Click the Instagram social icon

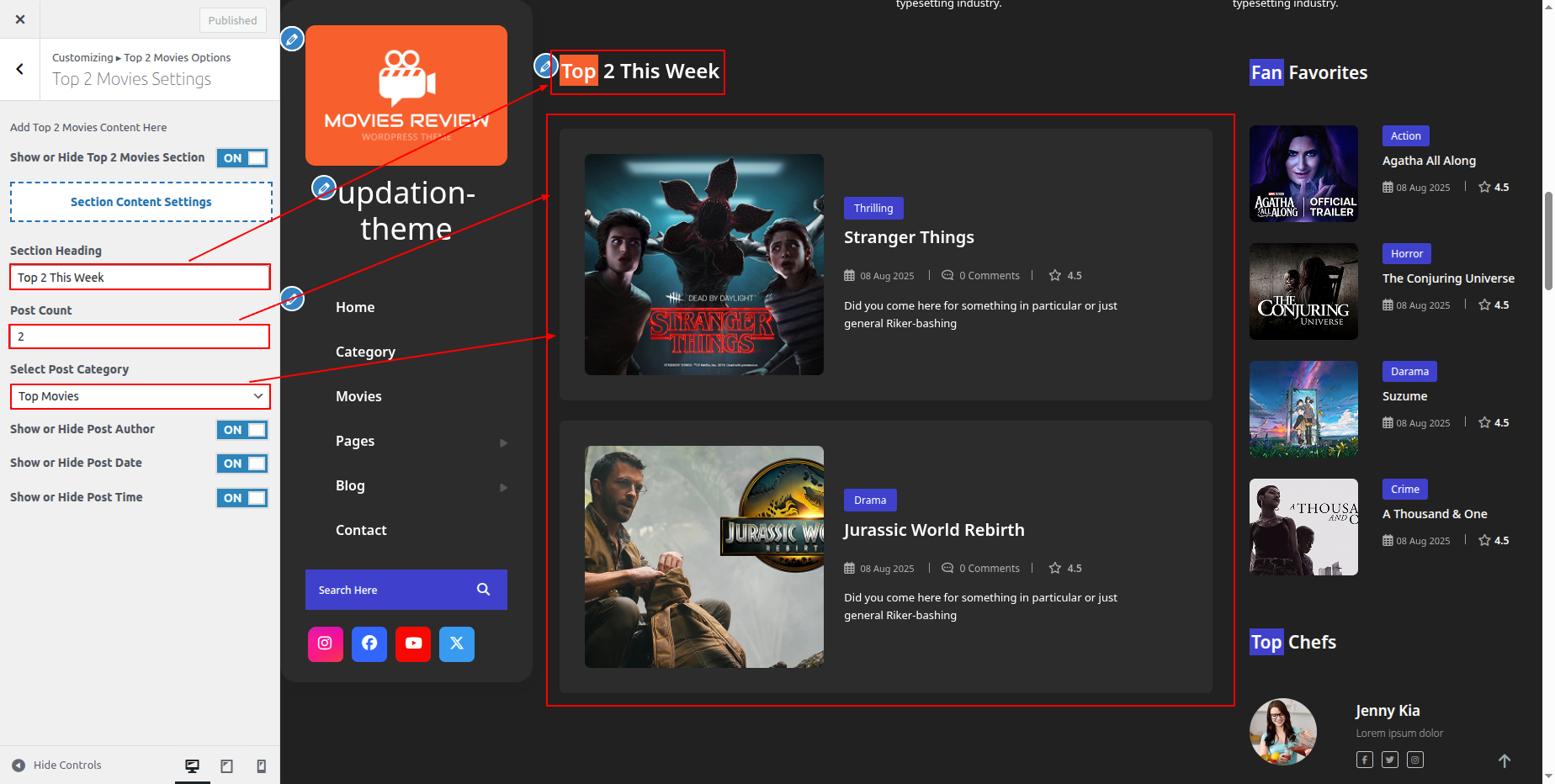325,644
